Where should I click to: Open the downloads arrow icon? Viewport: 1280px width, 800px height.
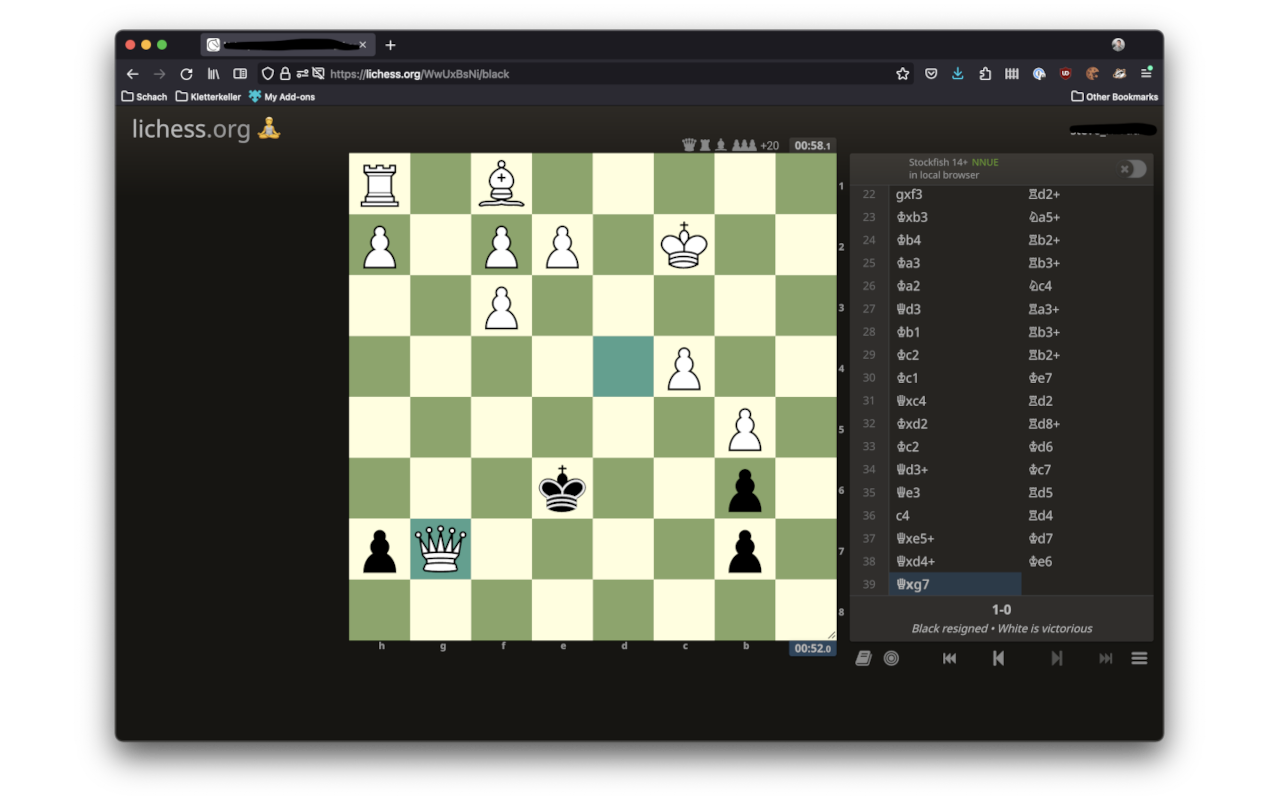[958, 74]
